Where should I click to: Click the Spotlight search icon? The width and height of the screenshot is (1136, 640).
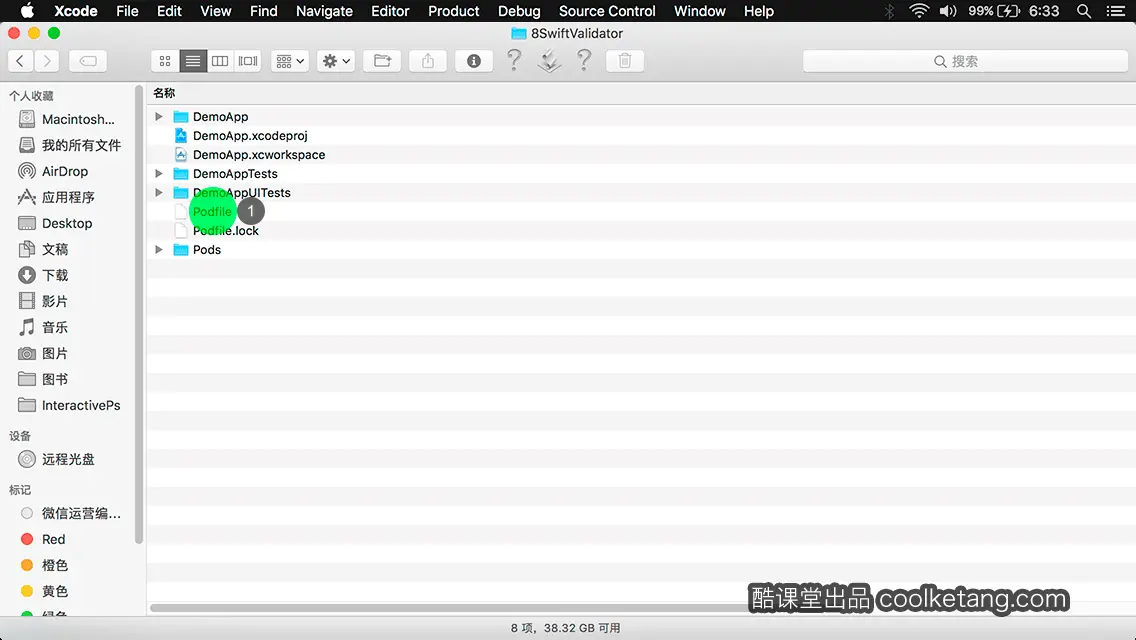click(1084, 11)
